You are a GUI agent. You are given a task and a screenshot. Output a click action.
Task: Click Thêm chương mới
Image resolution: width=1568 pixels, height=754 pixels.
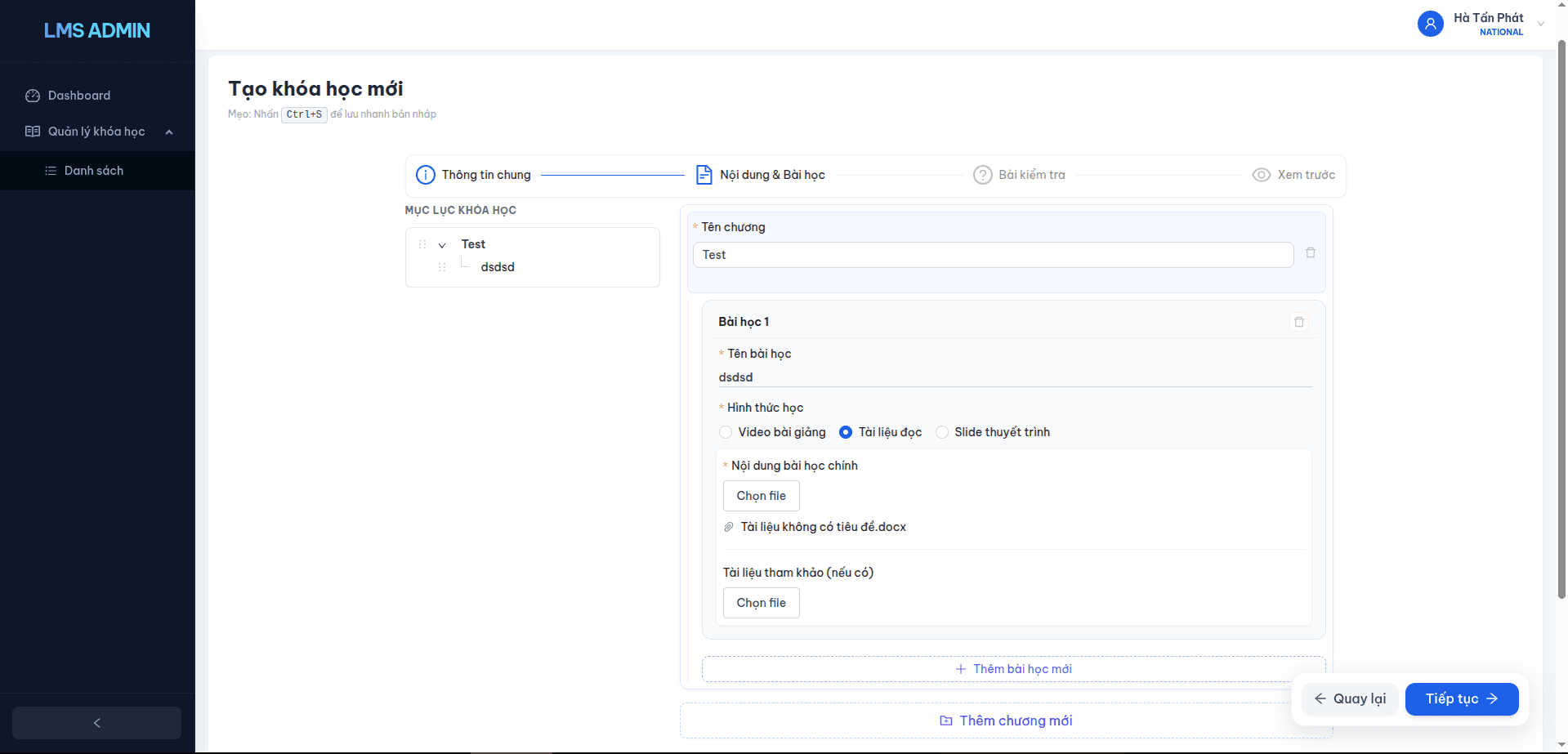[1007, 721]
